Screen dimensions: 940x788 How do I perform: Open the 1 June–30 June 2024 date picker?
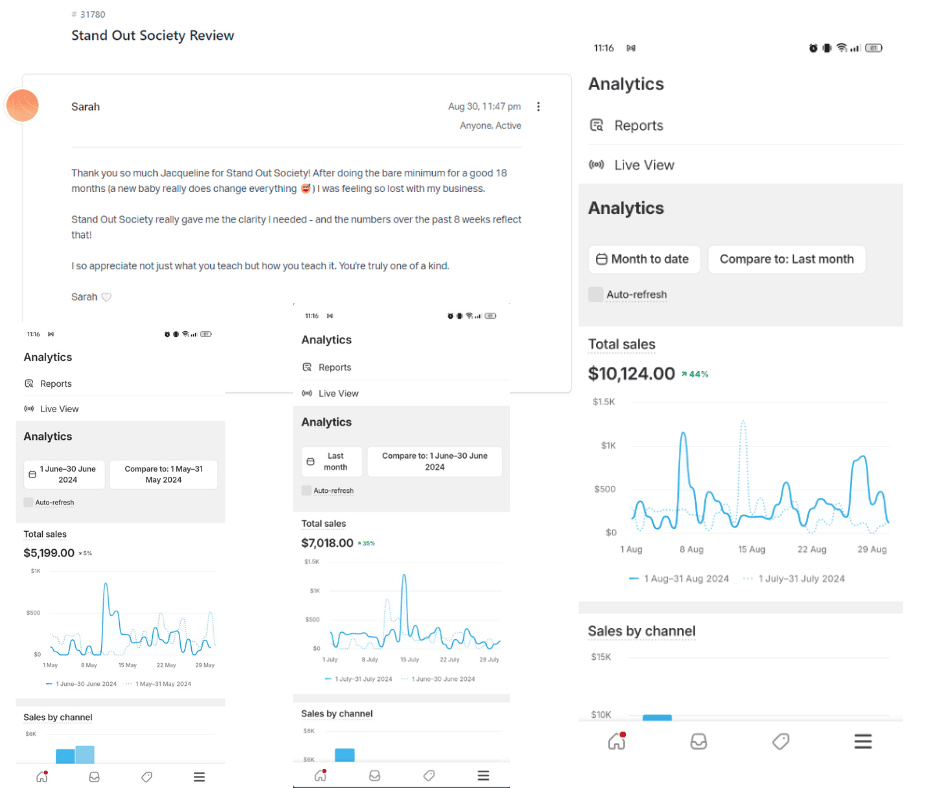(x=65, y=474)
